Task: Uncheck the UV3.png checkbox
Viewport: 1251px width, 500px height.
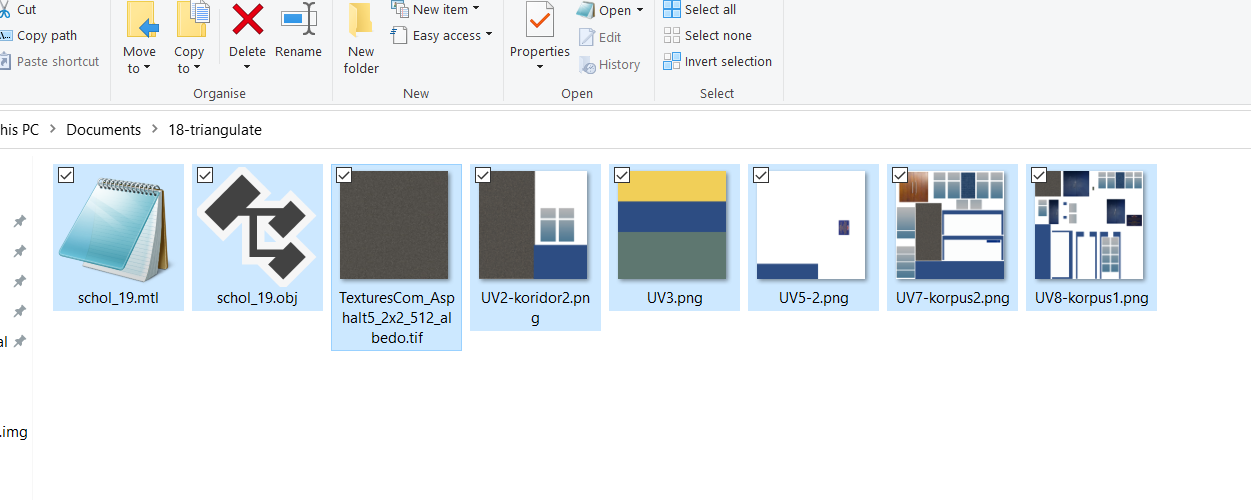Action: point(622,175)
